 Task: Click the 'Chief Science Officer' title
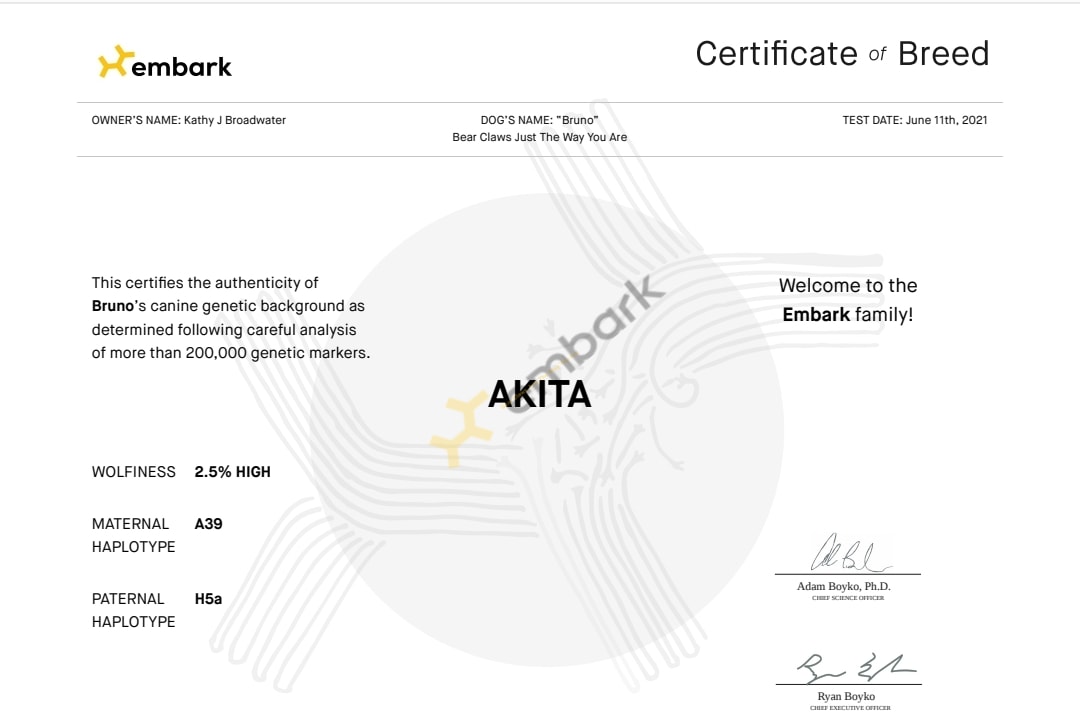point(848,598)
